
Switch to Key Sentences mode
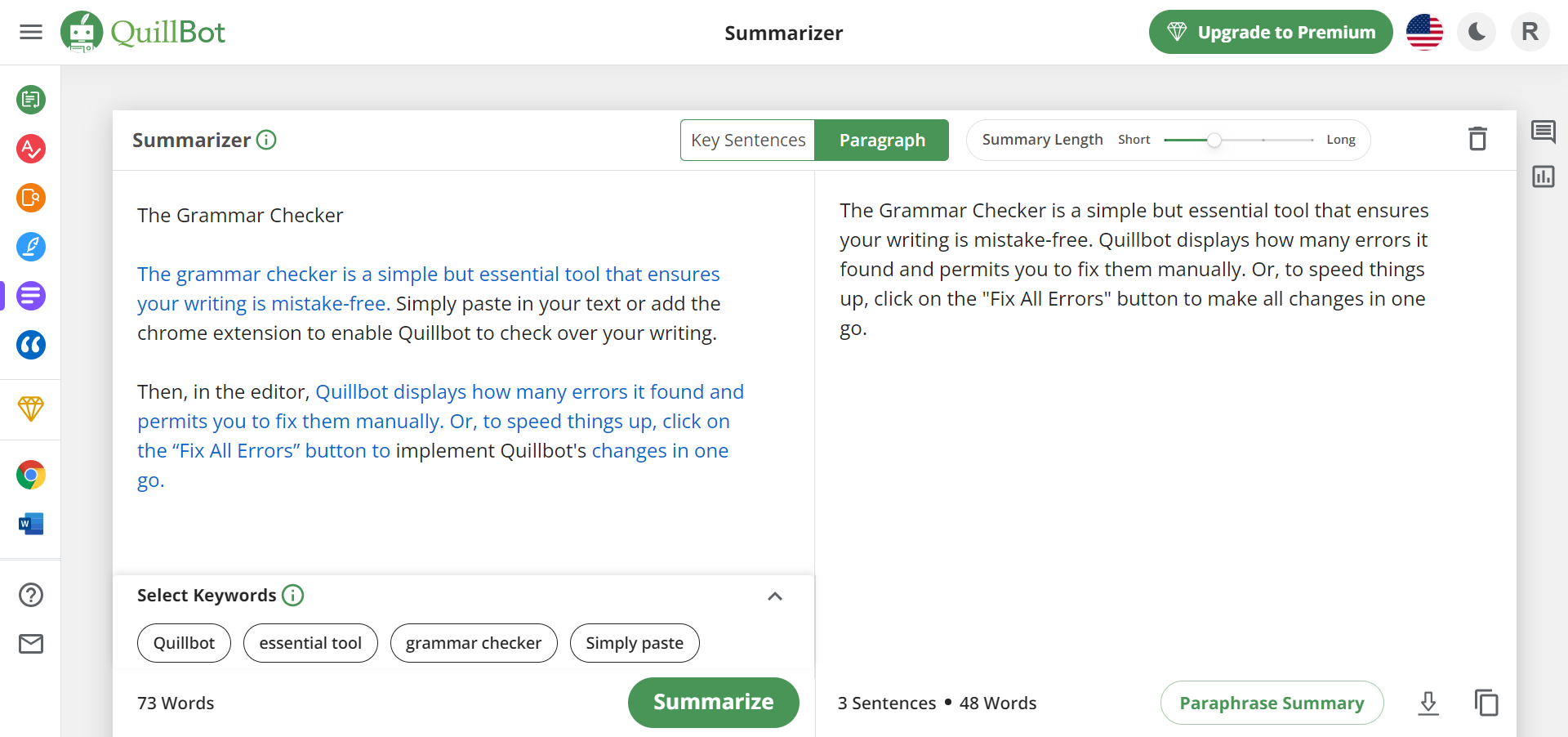(748, 141)
